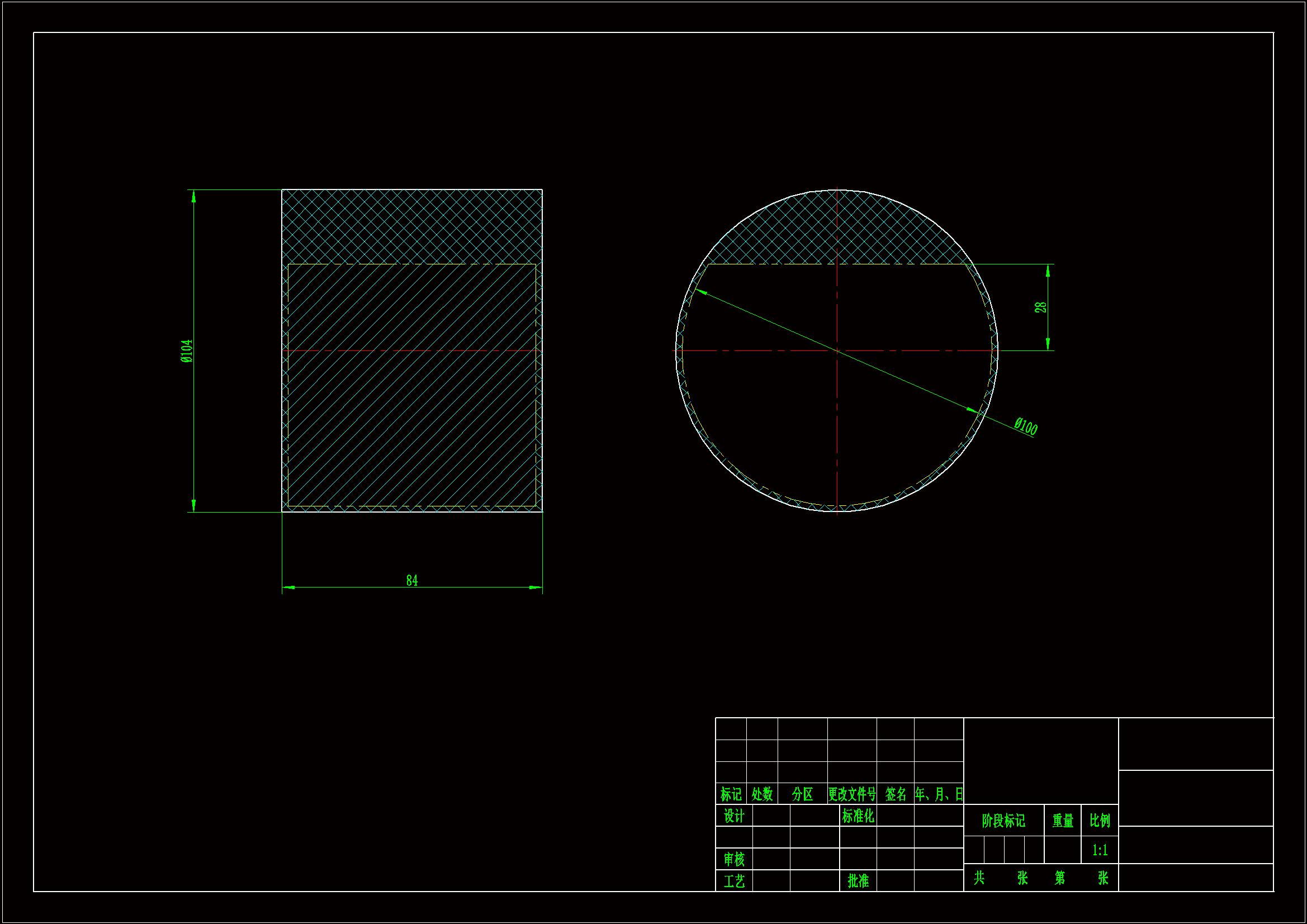Click the Ø100 diameter dimension label
The height and width of the screenshot is (924, 1307).
click(1026, 426)
